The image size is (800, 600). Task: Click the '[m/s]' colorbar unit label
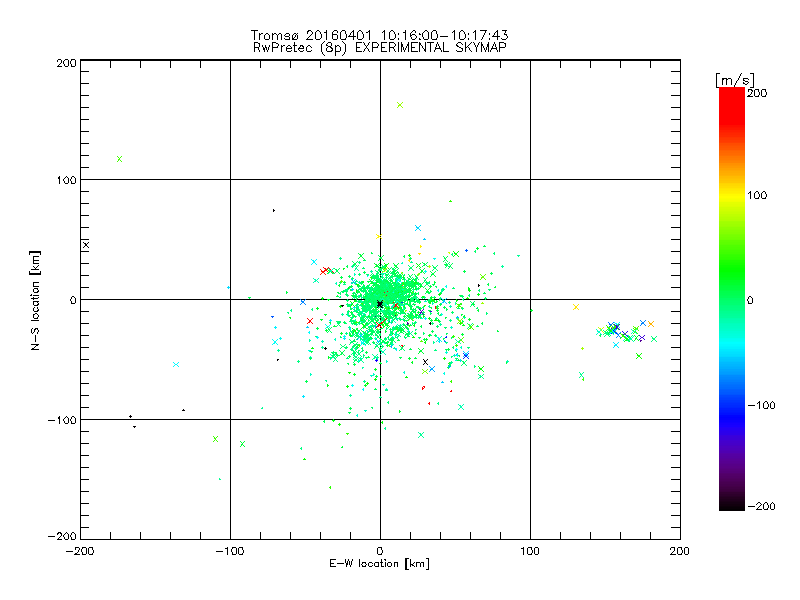pos(735,81)
